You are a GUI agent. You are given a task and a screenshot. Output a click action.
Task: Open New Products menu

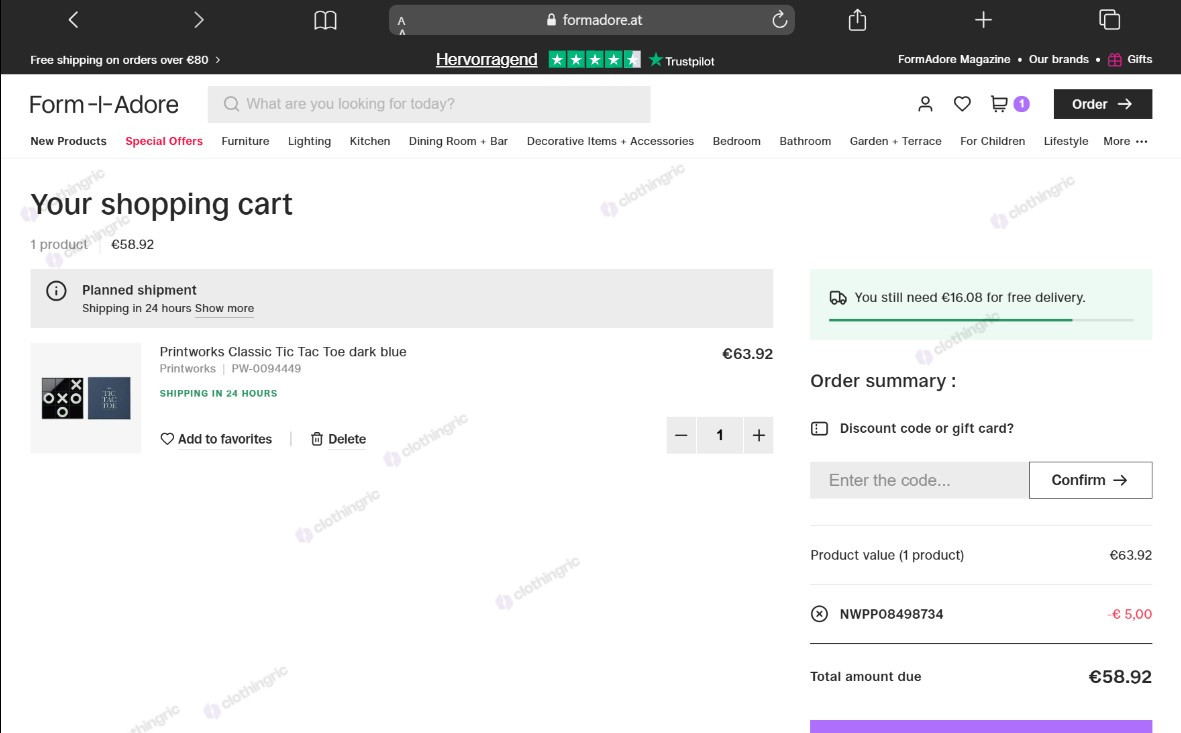tap(69, 141)
